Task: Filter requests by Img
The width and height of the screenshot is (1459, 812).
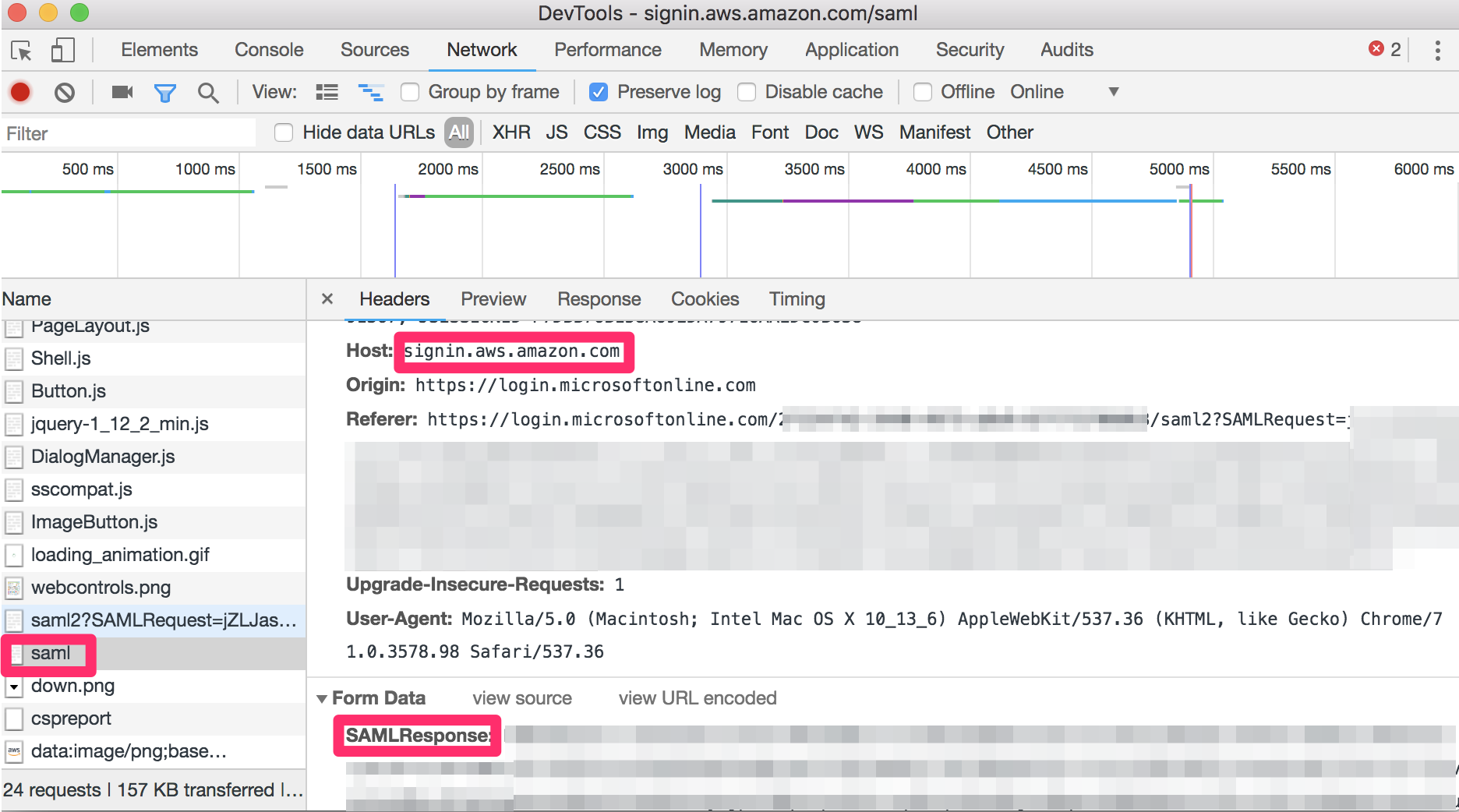Action: [652, 132]
